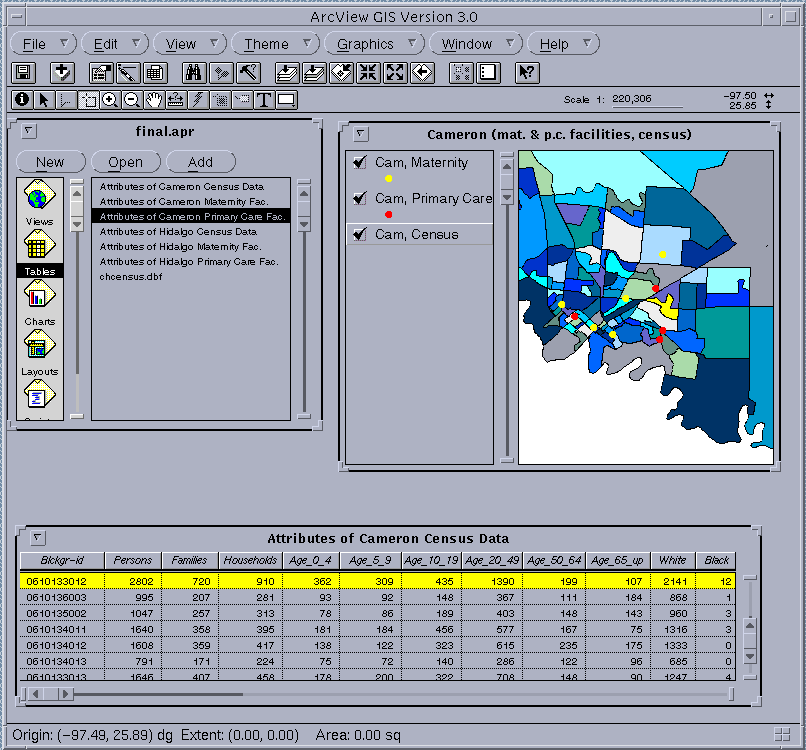The height and width of the screenshot is (750, 806).
Task: Click the Persons column header
Action: pyautogui.click(x=133, y=560)
